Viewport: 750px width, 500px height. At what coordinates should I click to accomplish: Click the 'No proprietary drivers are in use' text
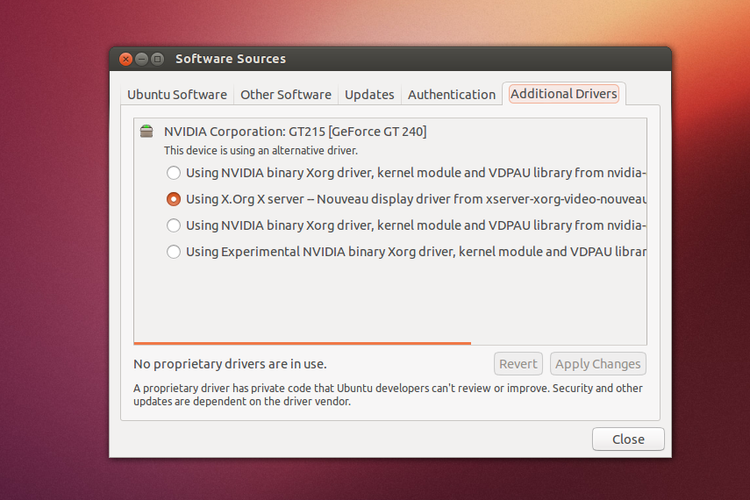click(x=230, y=364)
